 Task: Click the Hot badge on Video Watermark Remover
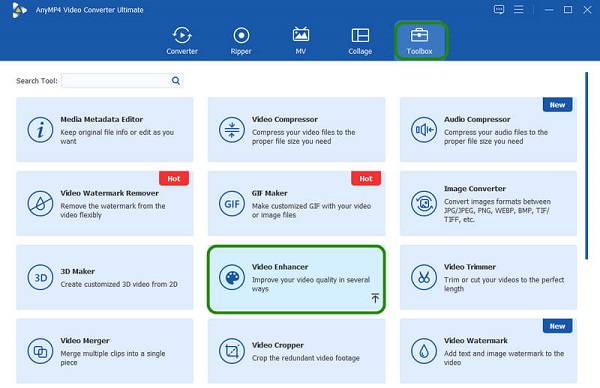pos(174,178)
